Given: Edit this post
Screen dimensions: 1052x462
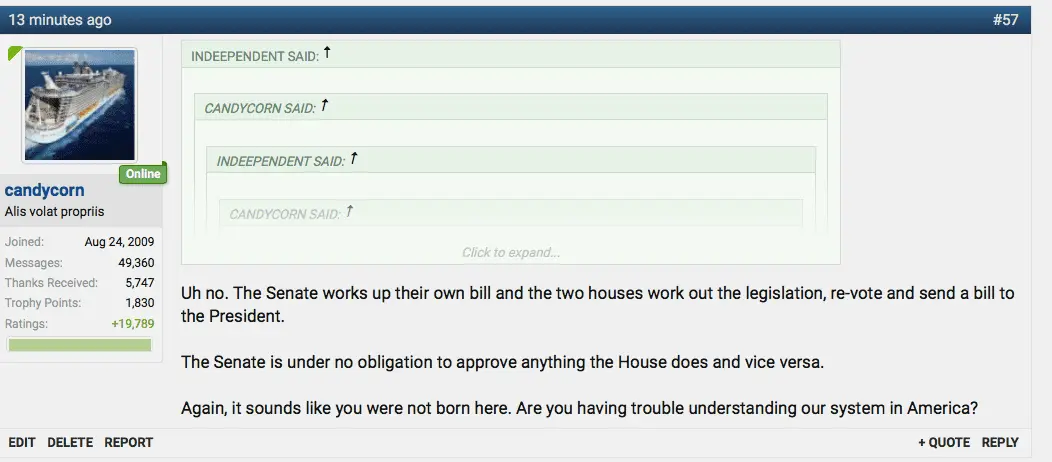Looking at the screenshot, I should pos(22,442).
